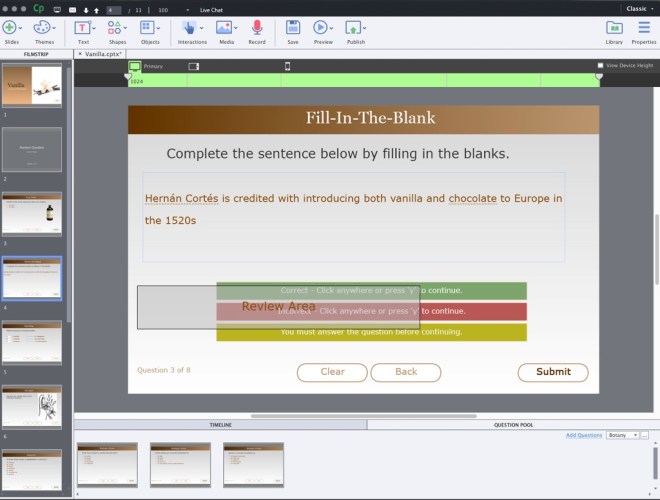Click the Objects toolbar icon
The width and height of the screenshot is (660, 500).
tap(146, 28)
